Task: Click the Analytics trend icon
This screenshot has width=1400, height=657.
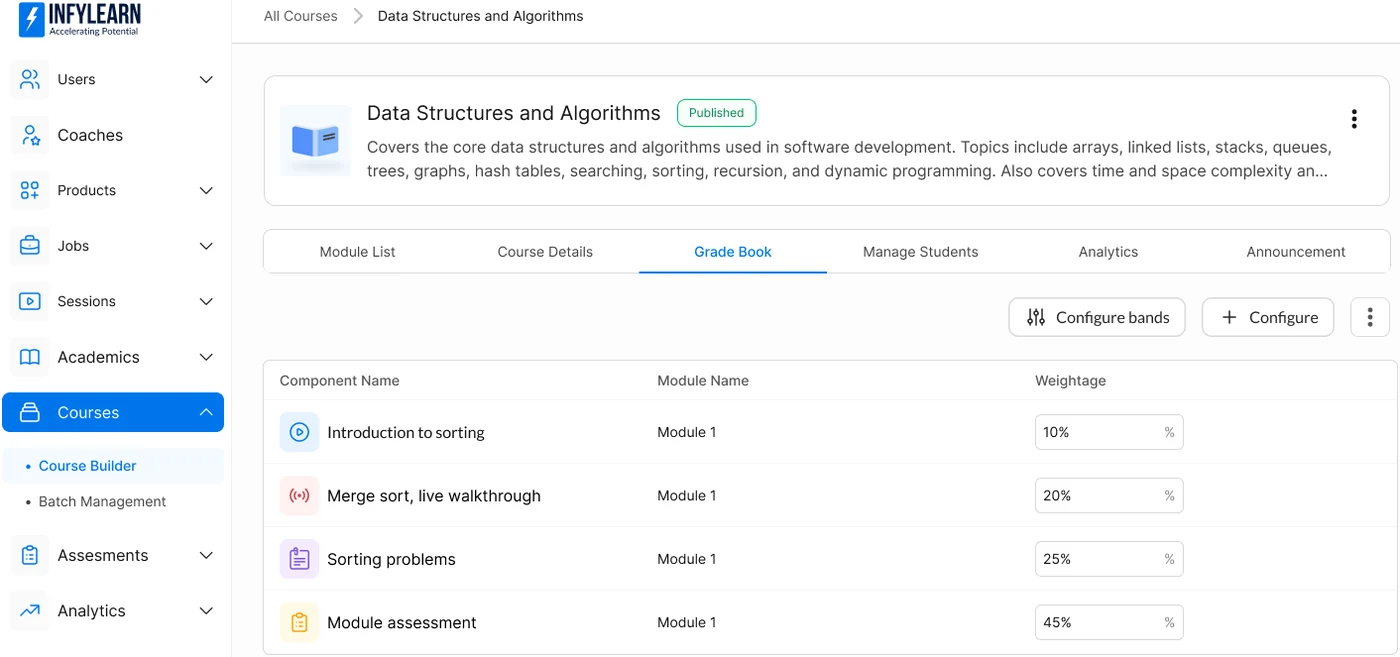Action: point(30,611)
